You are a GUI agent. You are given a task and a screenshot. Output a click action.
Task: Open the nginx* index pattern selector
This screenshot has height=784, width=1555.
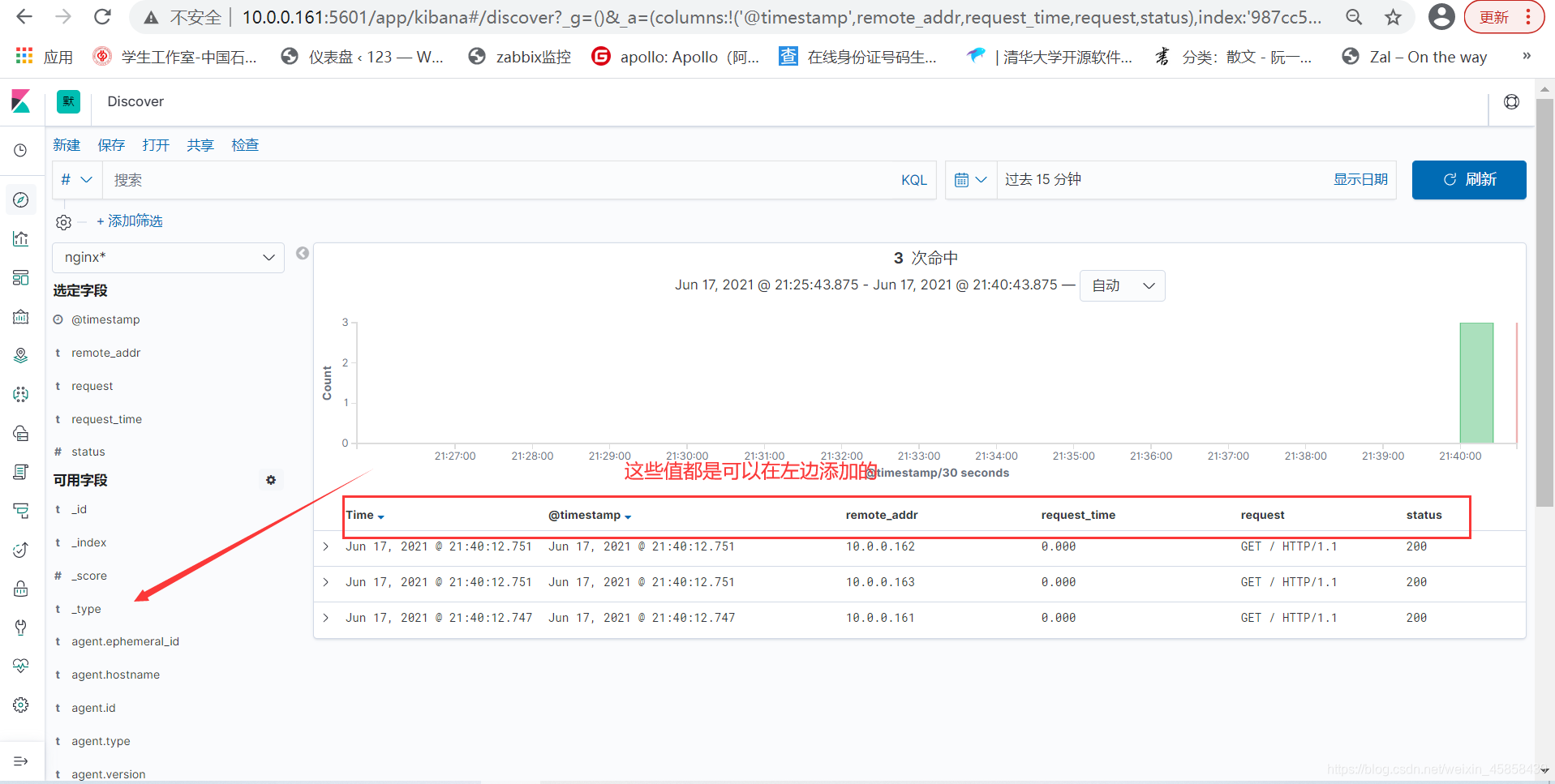tap(169, 257)
